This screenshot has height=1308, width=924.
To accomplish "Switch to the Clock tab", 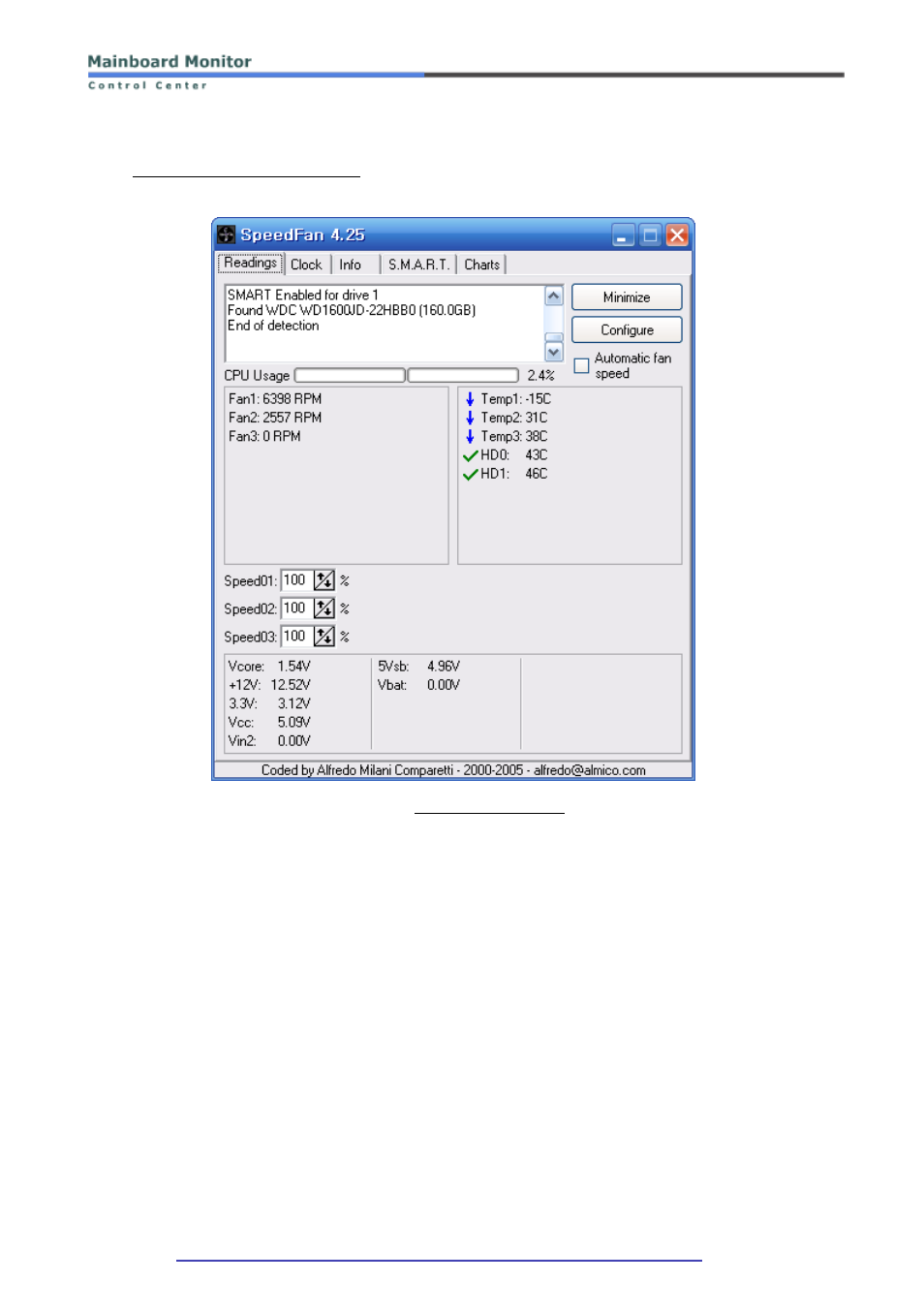I will click(x=306, y=265).
